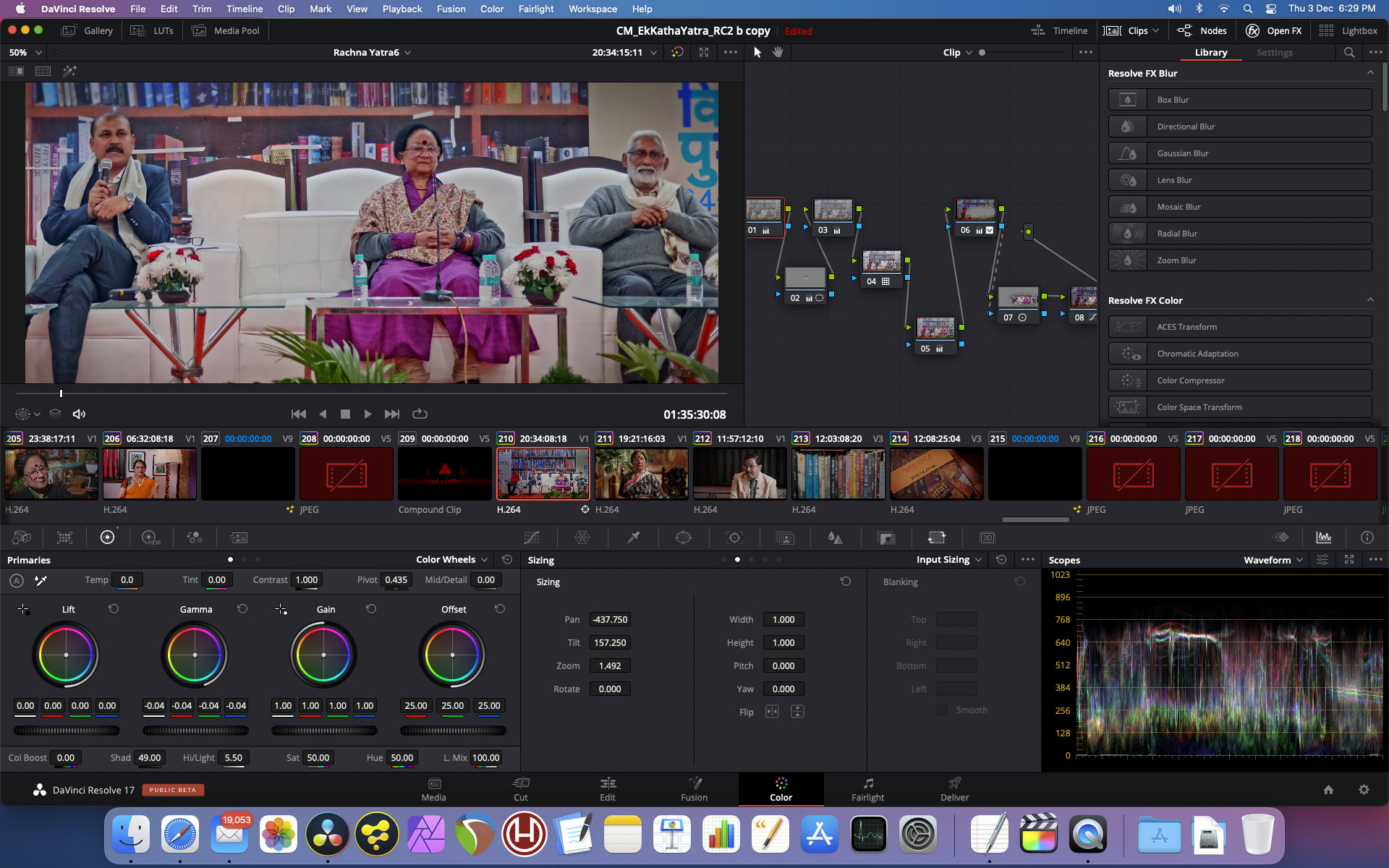Open the Magic Mask palette
The image size is (1389, 868).
click(x=785, y=537)
